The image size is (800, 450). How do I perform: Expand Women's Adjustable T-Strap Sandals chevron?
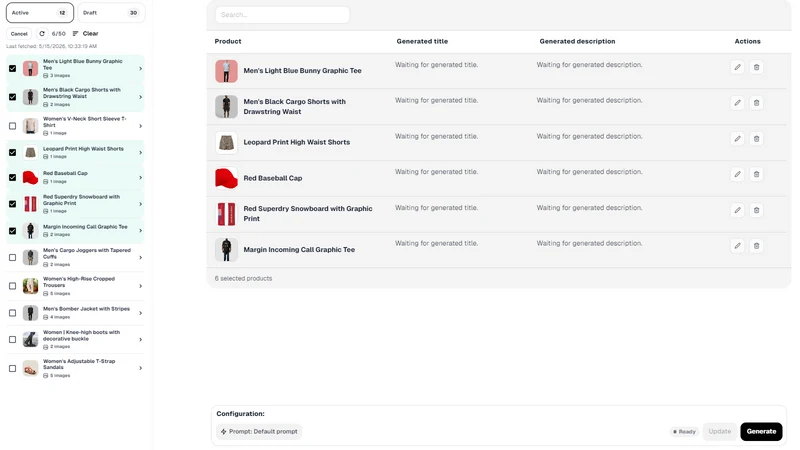coord(140,368)
